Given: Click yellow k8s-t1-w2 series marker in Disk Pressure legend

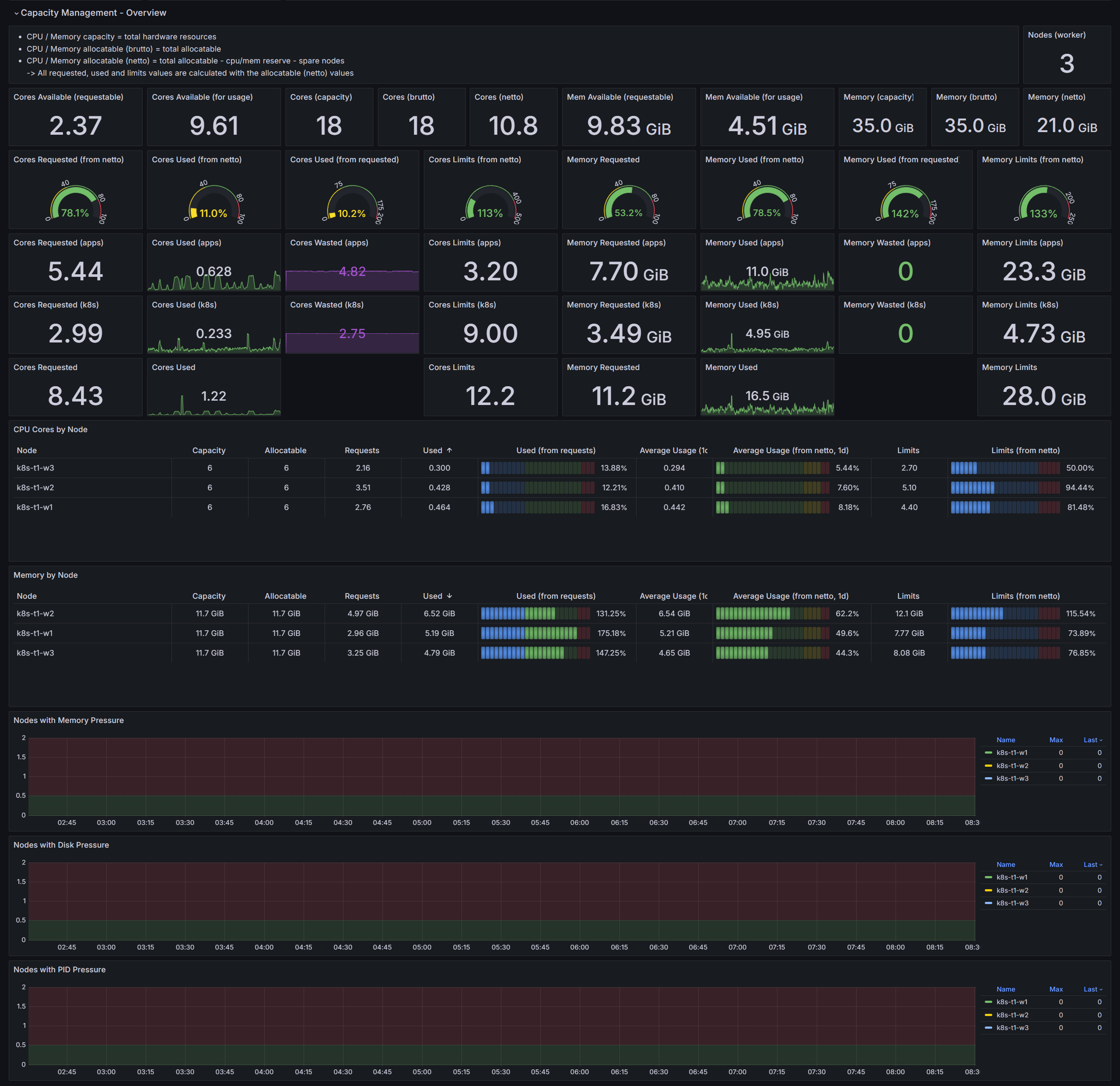Looking at the screenshot, I should (988, 890).
